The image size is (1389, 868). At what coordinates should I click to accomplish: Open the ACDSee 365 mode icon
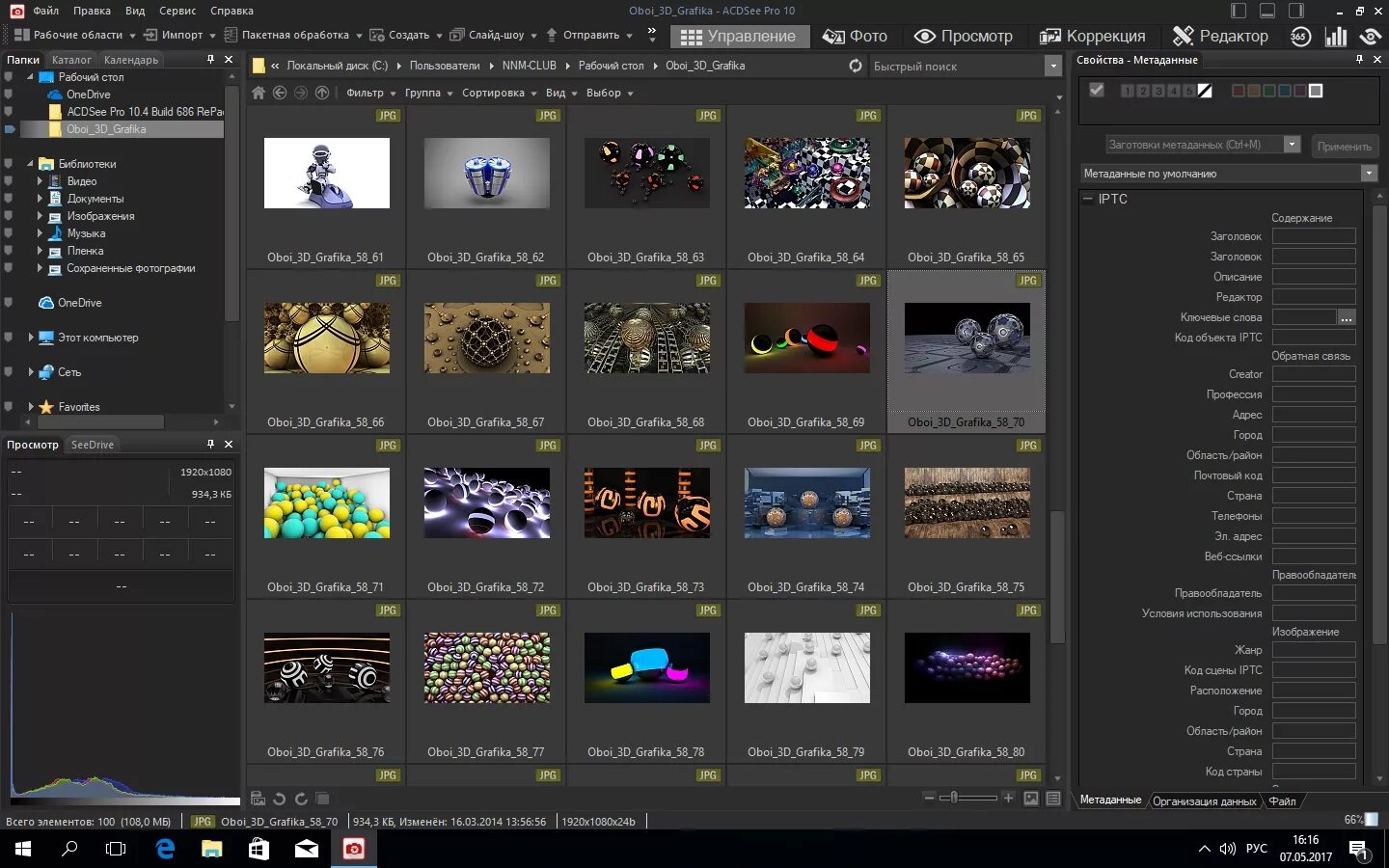(1300, 37)
